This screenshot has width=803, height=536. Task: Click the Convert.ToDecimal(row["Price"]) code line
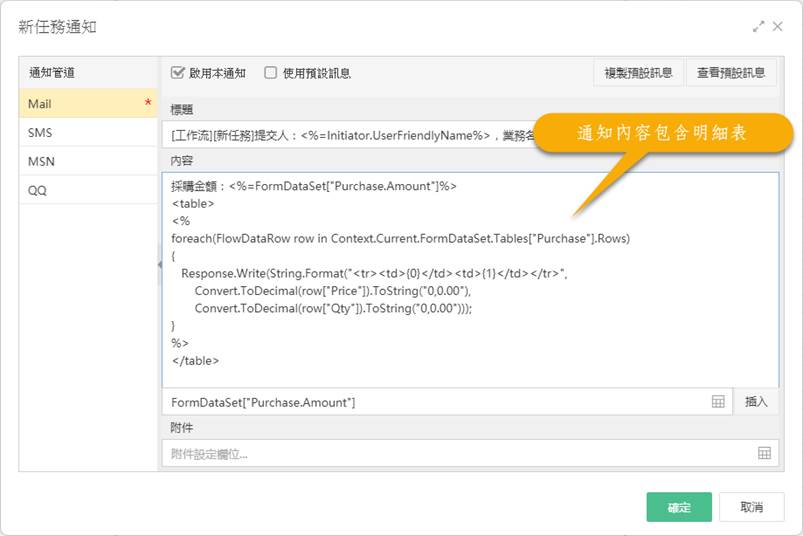[x=333, y=291]
